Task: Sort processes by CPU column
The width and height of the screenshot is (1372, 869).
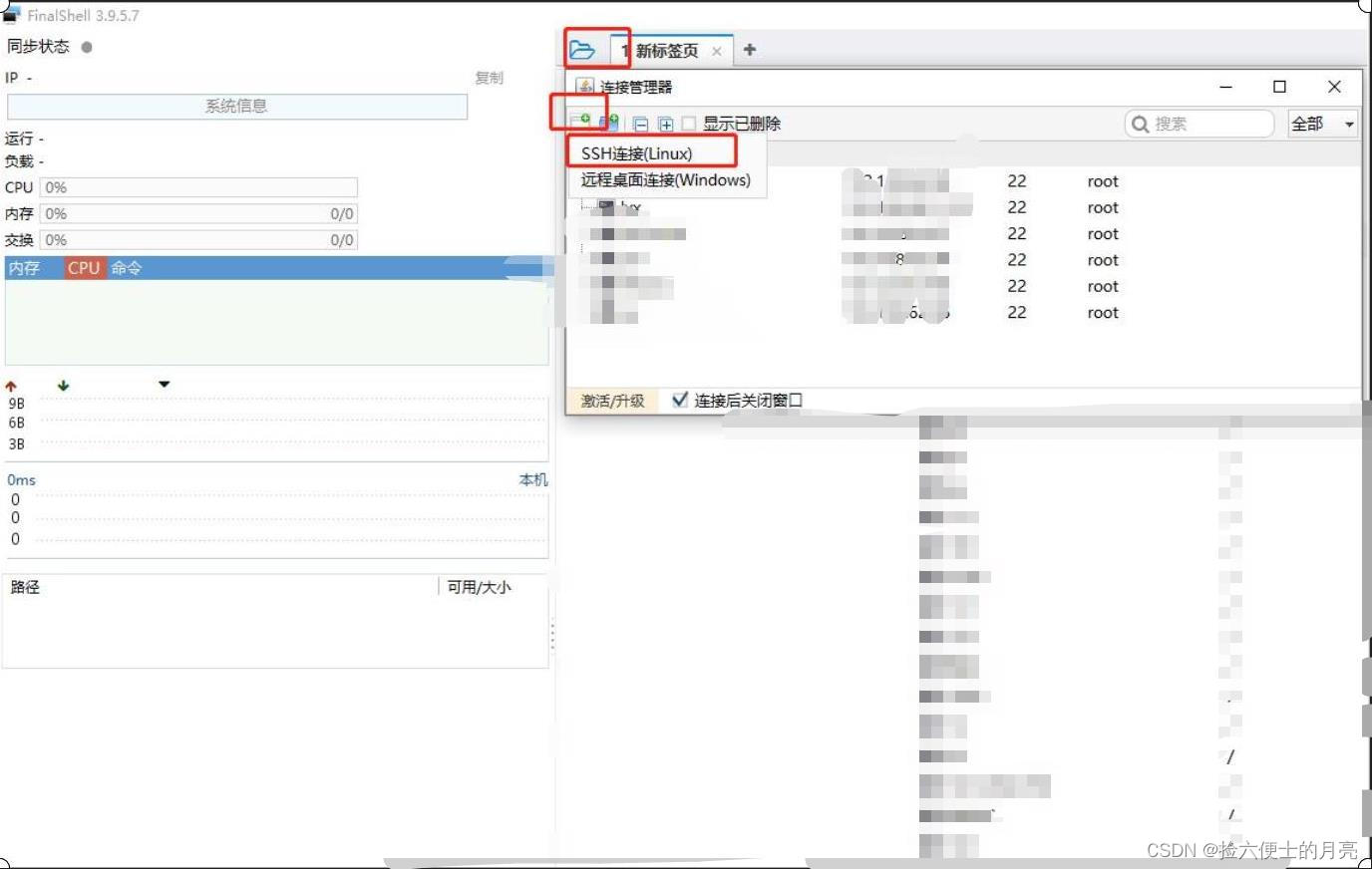Action: [84, 268]
